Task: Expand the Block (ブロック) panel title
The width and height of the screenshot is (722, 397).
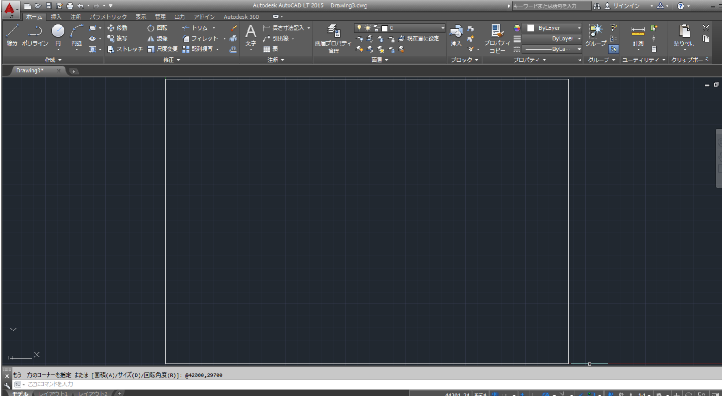Action: [464, 60]
